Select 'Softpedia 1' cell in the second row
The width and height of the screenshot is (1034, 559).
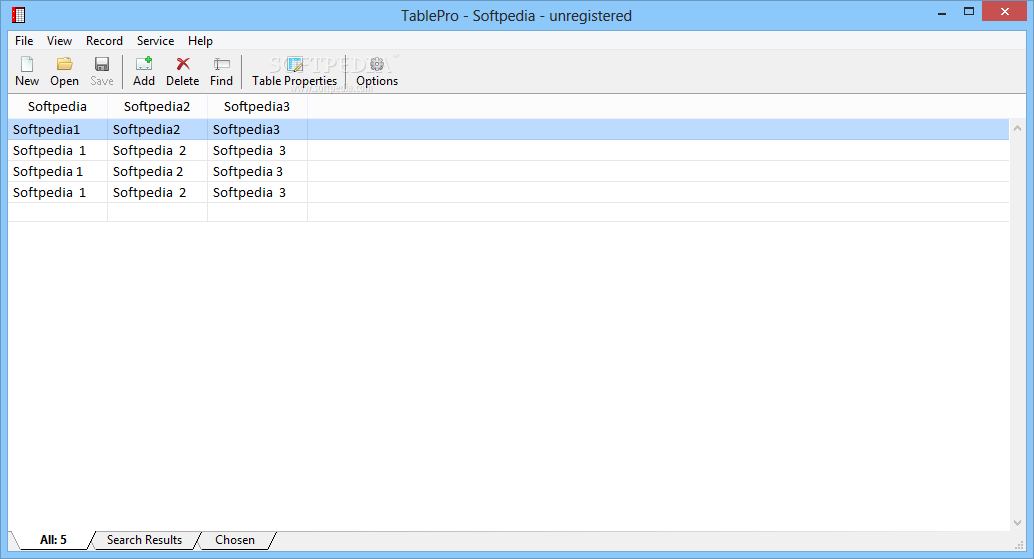(57, 151)
